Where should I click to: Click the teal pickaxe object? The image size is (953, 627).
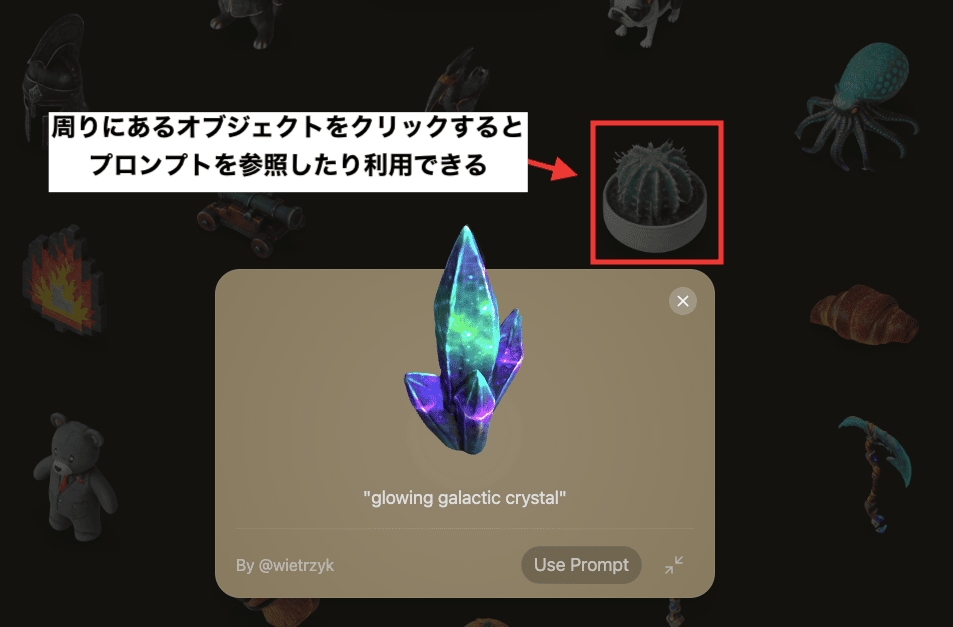[x=876, y=473]
